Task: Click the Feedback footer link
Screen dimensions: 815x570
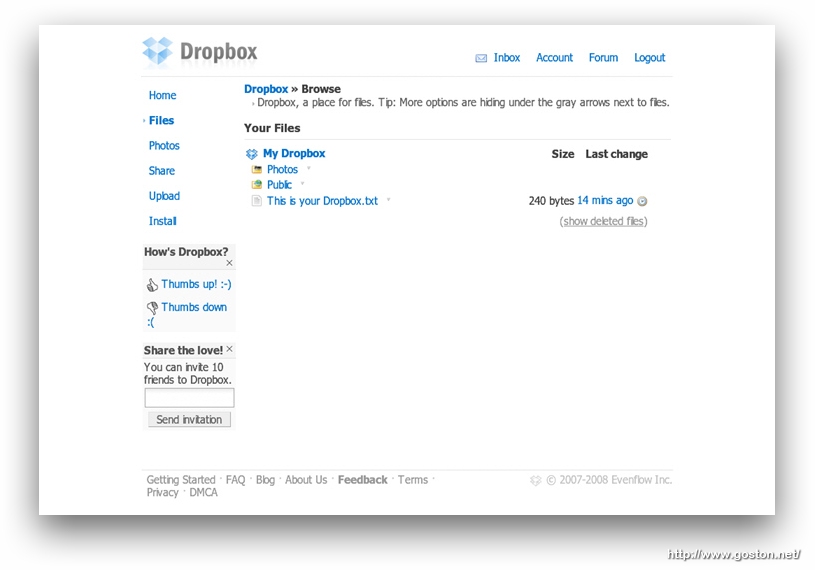Action: coord(363,480)
